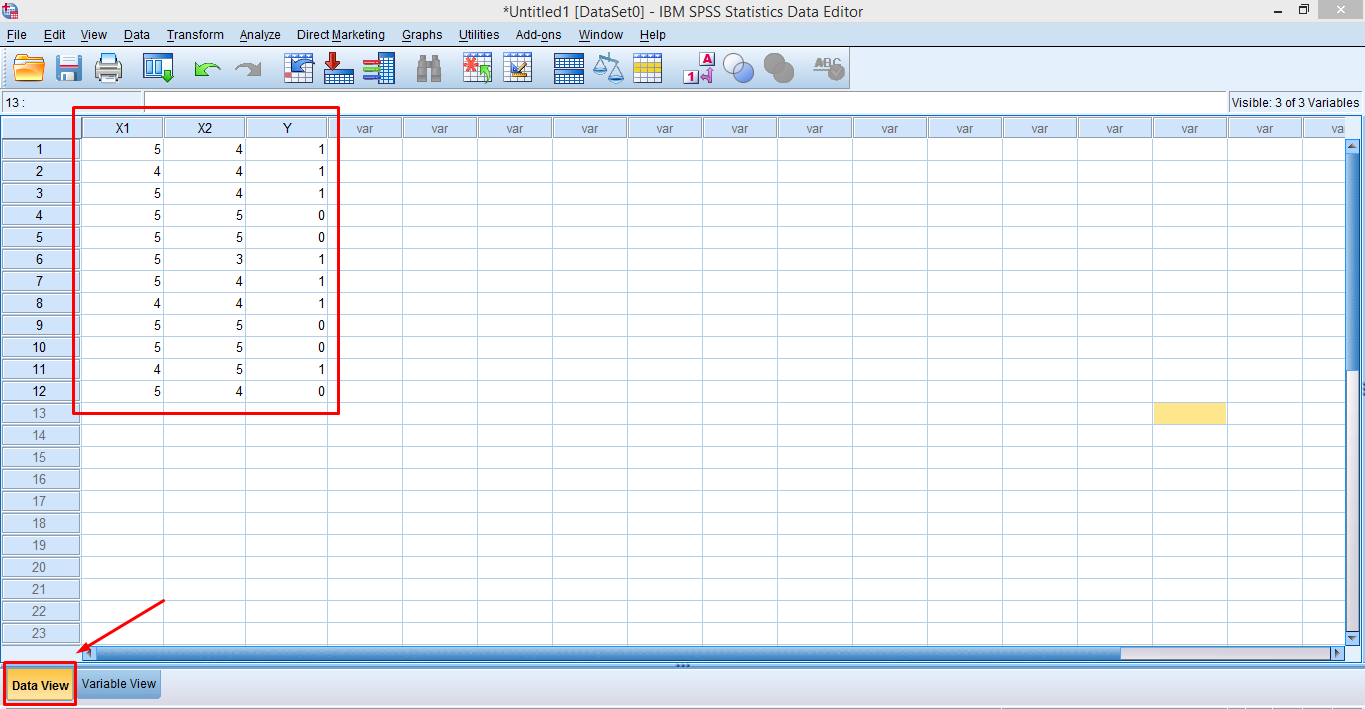1365x709 pixels.
Task: Open the Weight Cases tool
Action: pos(608,68)
